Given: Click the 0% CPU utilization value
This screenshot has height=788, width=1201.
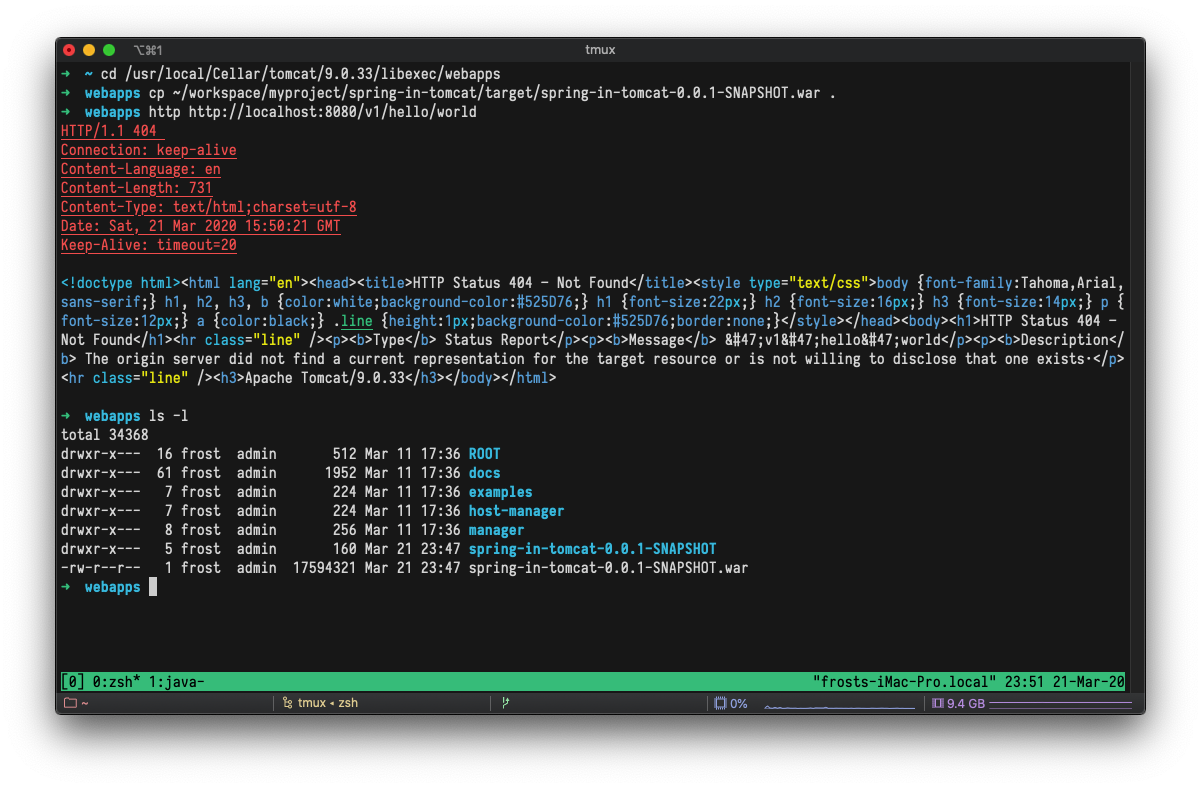Looking at the screenshot, I should [x=739, y=703].
